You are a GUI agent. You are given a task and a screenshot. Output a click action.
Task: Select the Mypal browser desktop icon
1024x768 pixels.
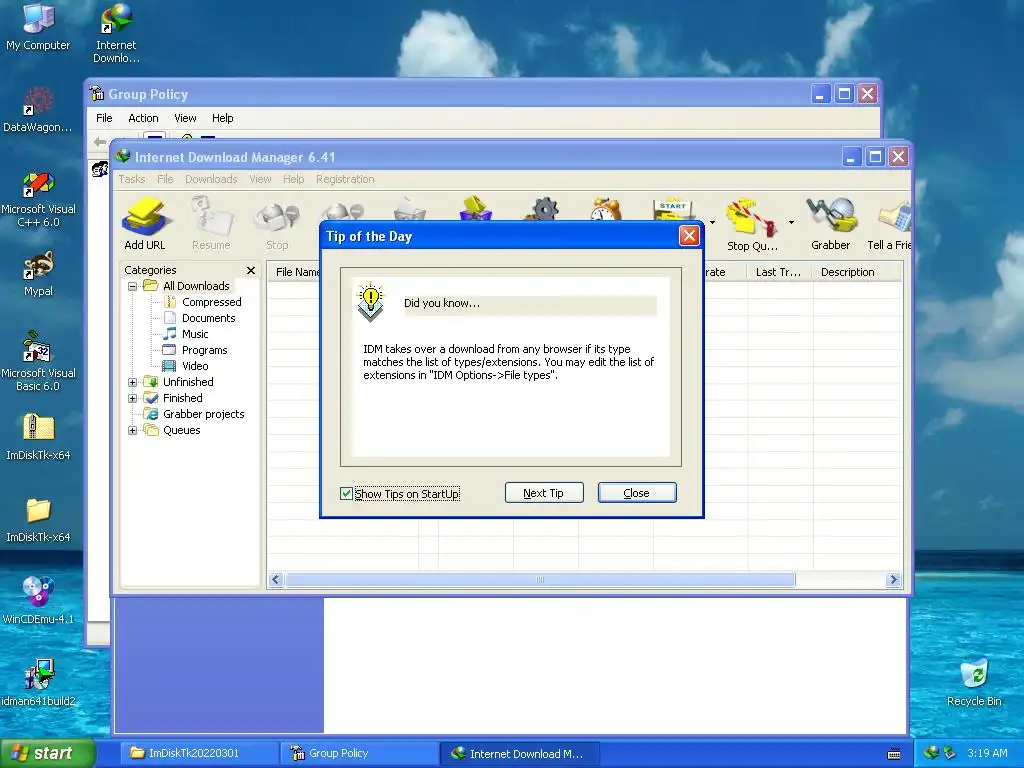38,273
